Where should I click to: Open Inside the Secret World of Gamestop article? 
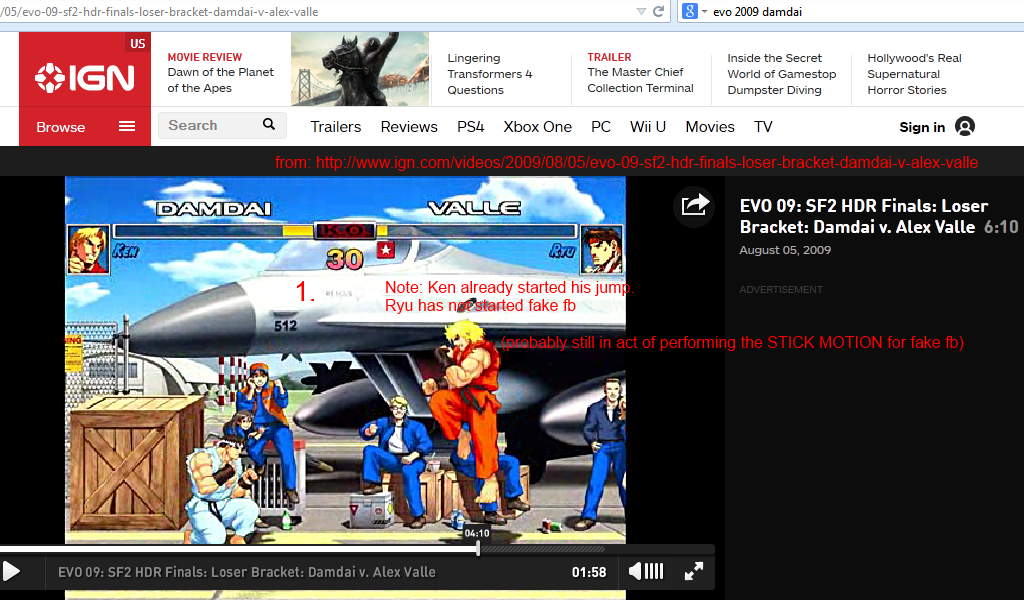click(x=782, y=74)
